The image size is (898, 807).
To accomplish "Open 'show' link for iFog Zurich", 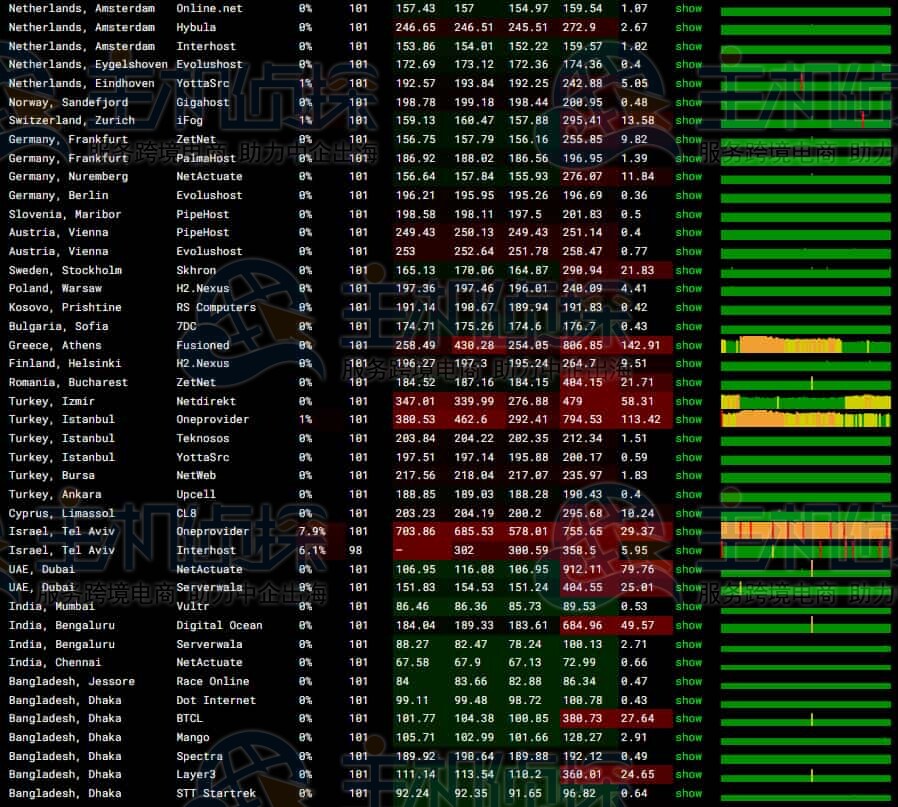I will [688, 121].
